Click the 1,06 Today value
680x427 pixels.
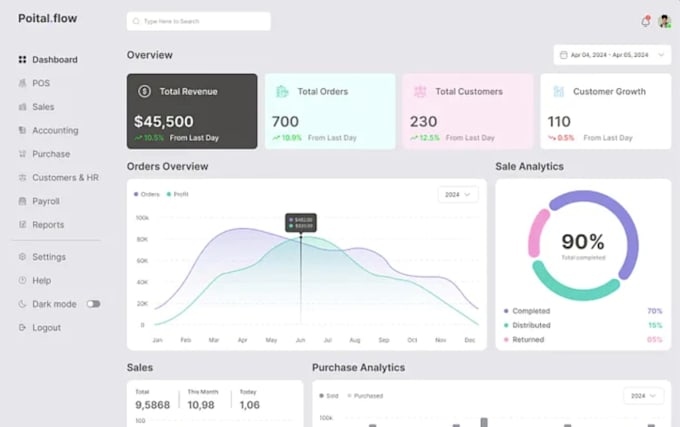coord(250,405)
